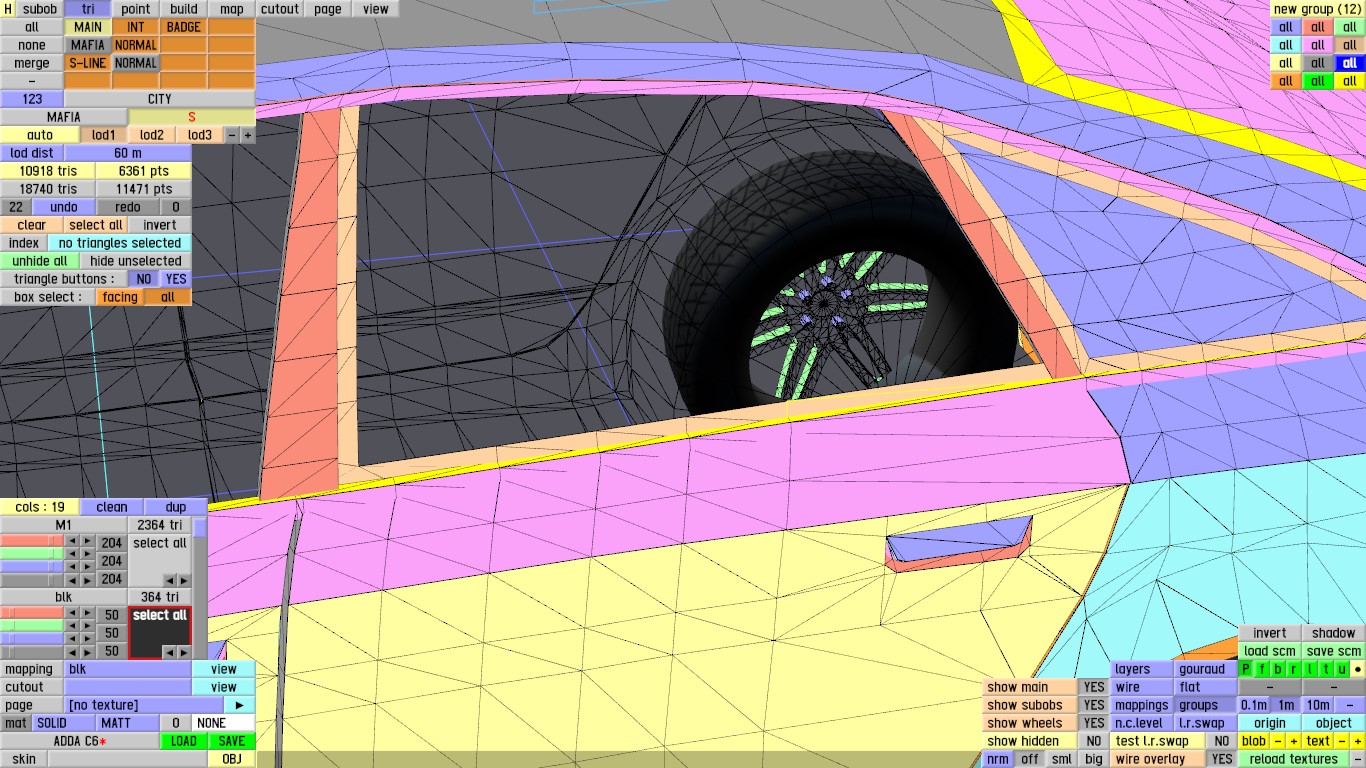This screenshot has width=1366, height=768.
Task: Click new group (12)
Action: 1318,9
